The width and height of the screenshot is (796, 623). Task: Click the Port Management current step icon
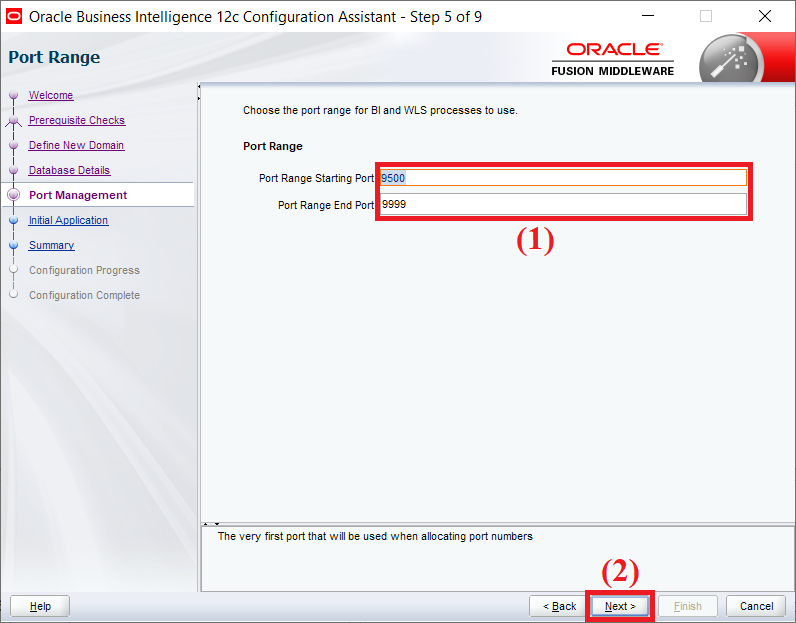[14, 195]
